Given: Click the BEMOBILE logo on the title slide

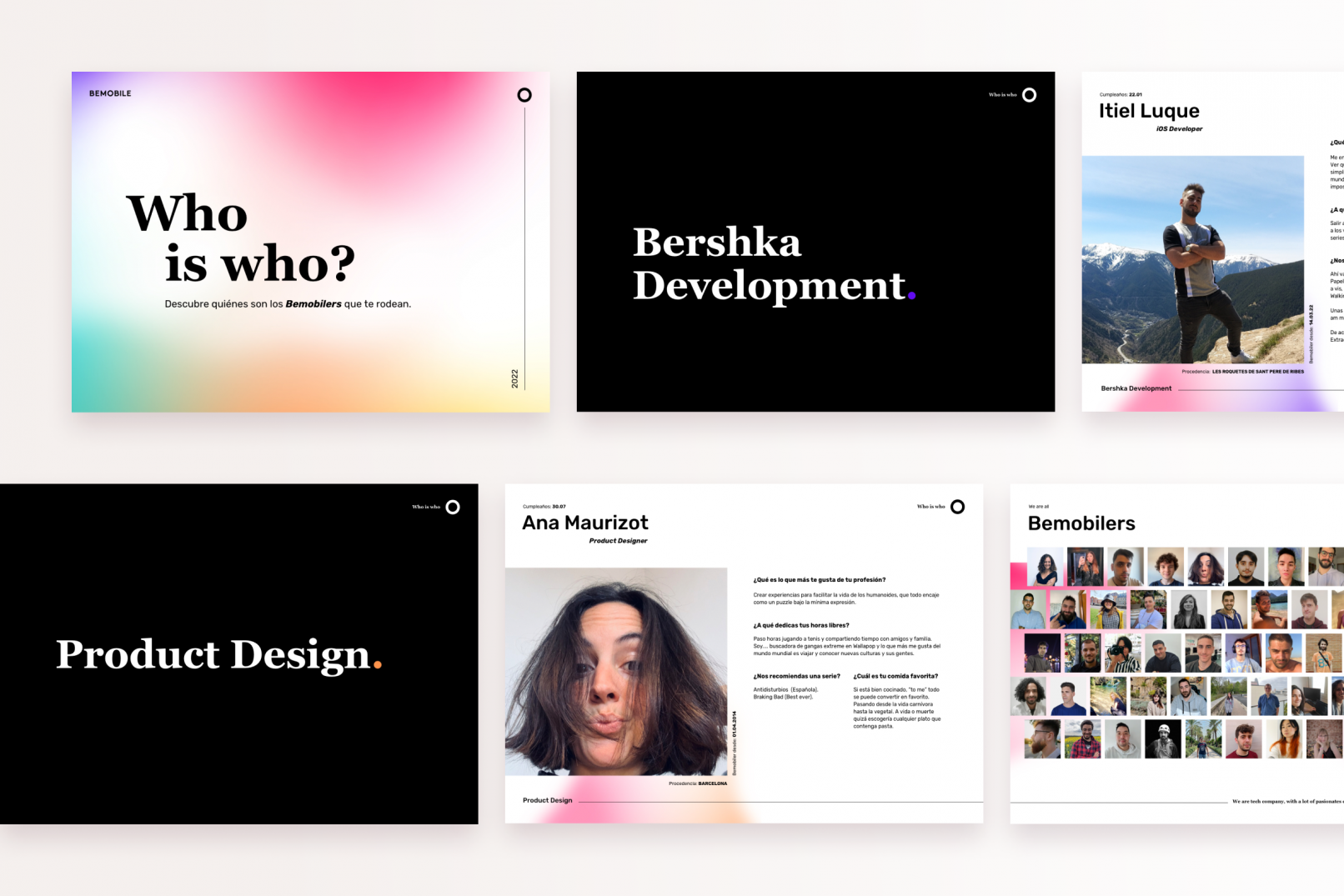Looking at the screenshot, I should coord(108,93).
